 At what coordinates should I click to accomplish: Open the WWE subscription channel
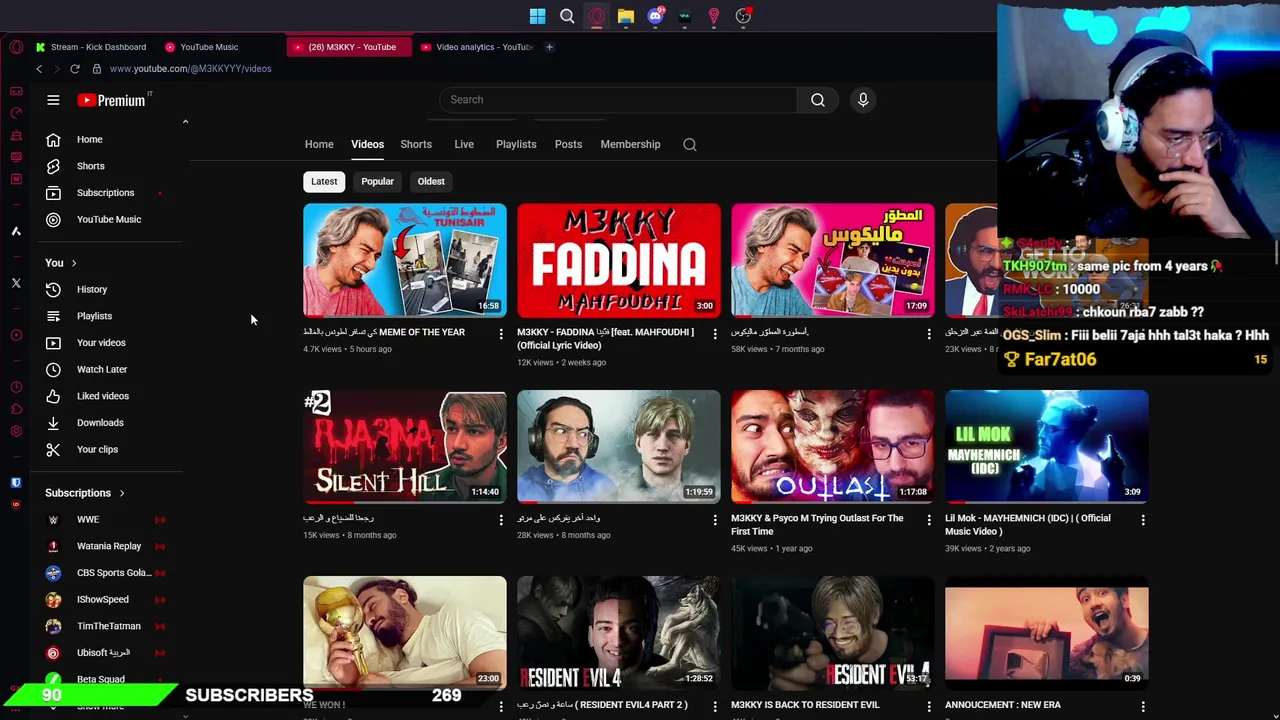88,520
